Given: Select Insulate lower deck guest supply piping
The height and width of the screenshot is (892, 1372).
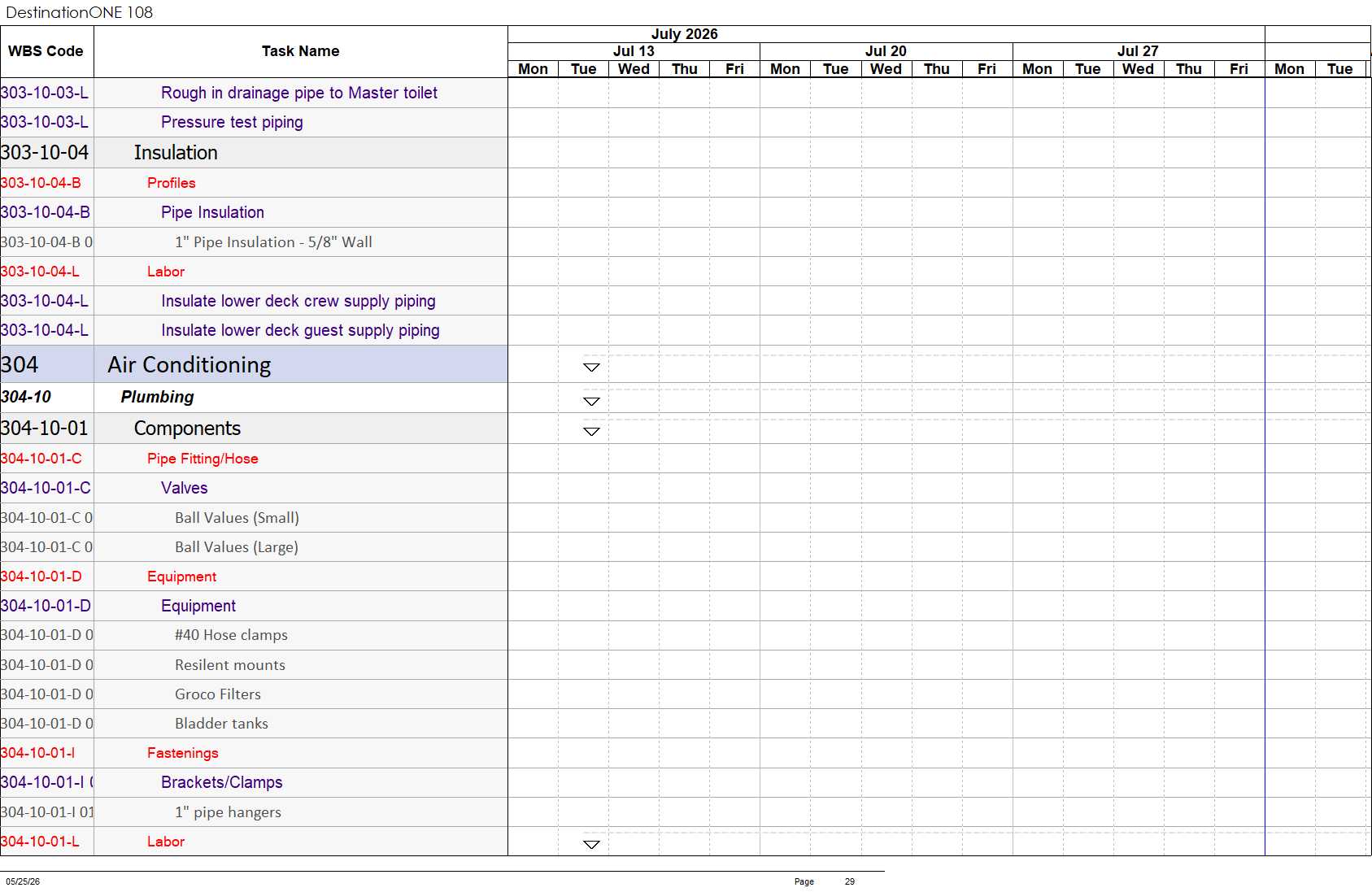Looking at the screenshot, I should point(300,330).
